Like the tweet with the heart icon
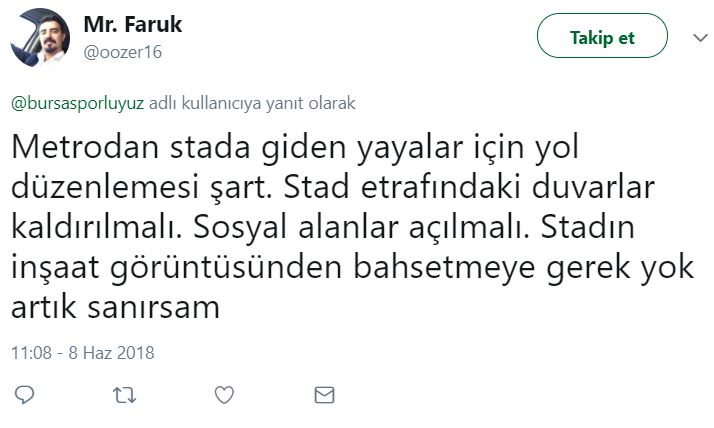714x428 pixels. [225, 395]
